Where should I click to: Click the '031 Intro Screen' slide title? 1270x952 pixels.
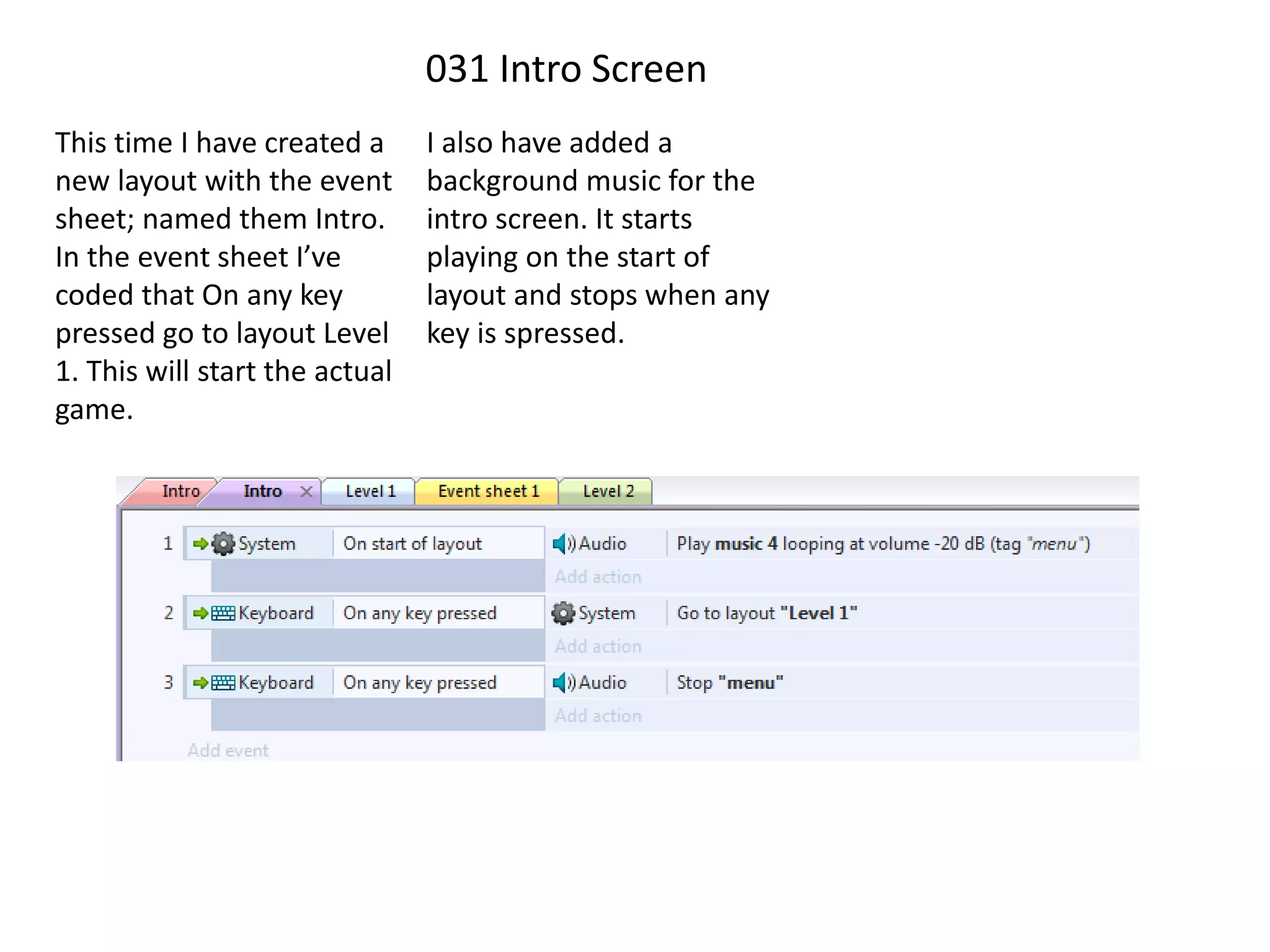coord(566,69)
